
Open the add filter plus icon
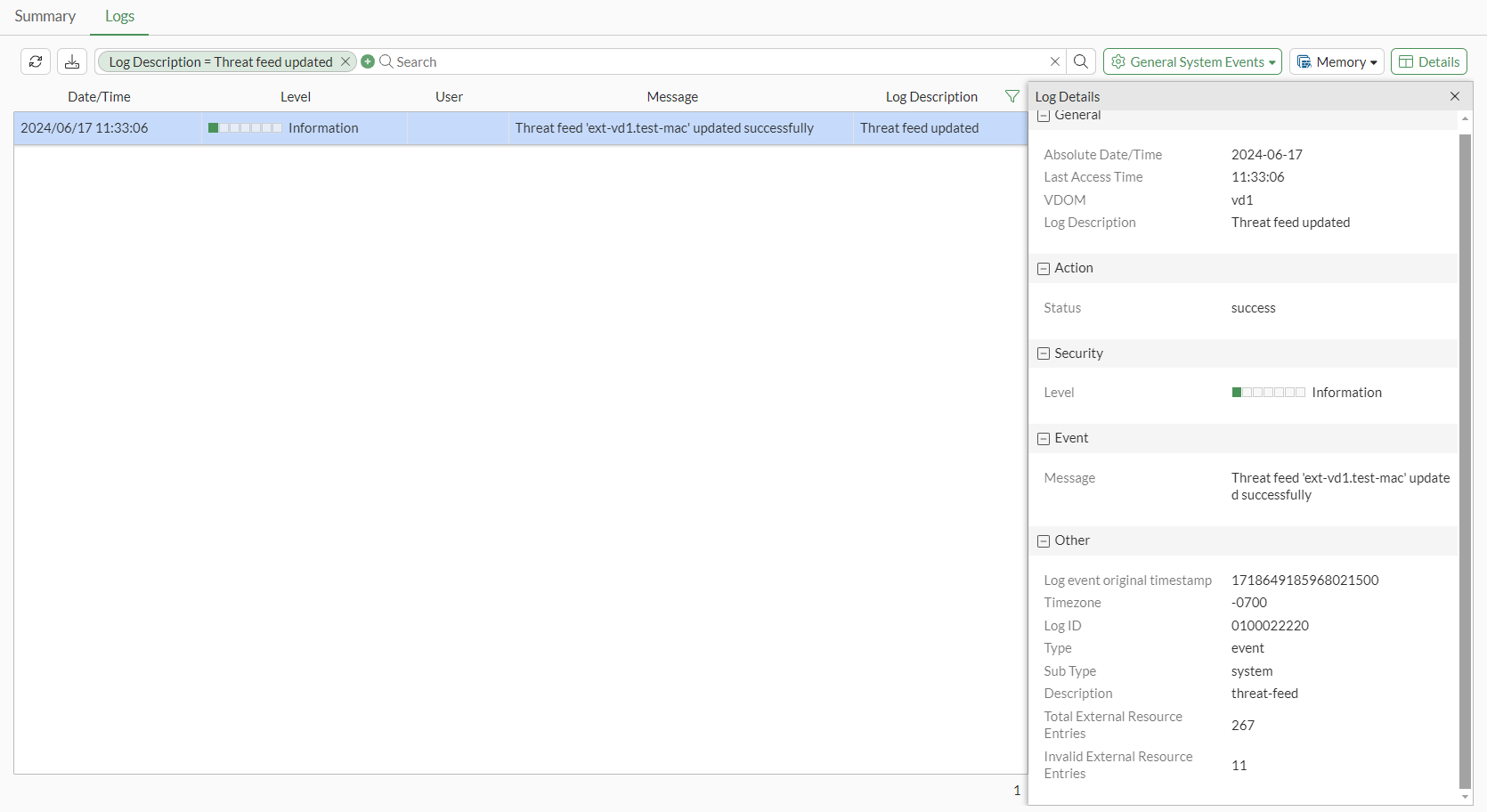(x=368, y=61)
